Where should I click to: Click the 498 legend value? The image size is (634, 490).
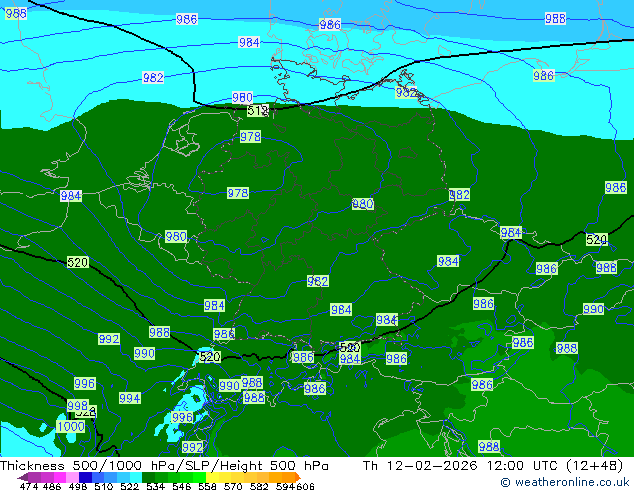coord(78,486)
